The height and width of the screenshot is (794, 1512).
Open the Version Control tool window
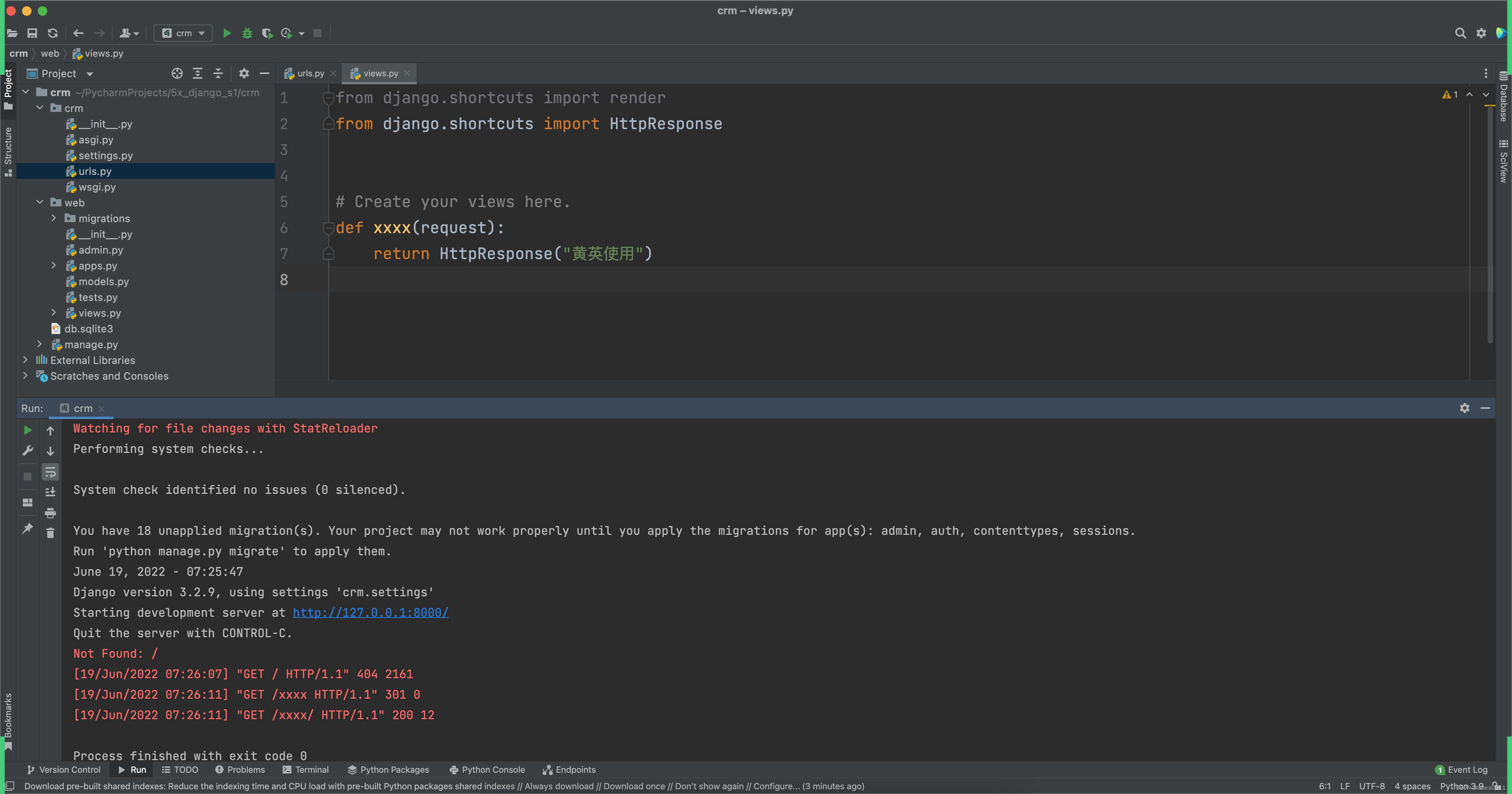tap(63, 770)
